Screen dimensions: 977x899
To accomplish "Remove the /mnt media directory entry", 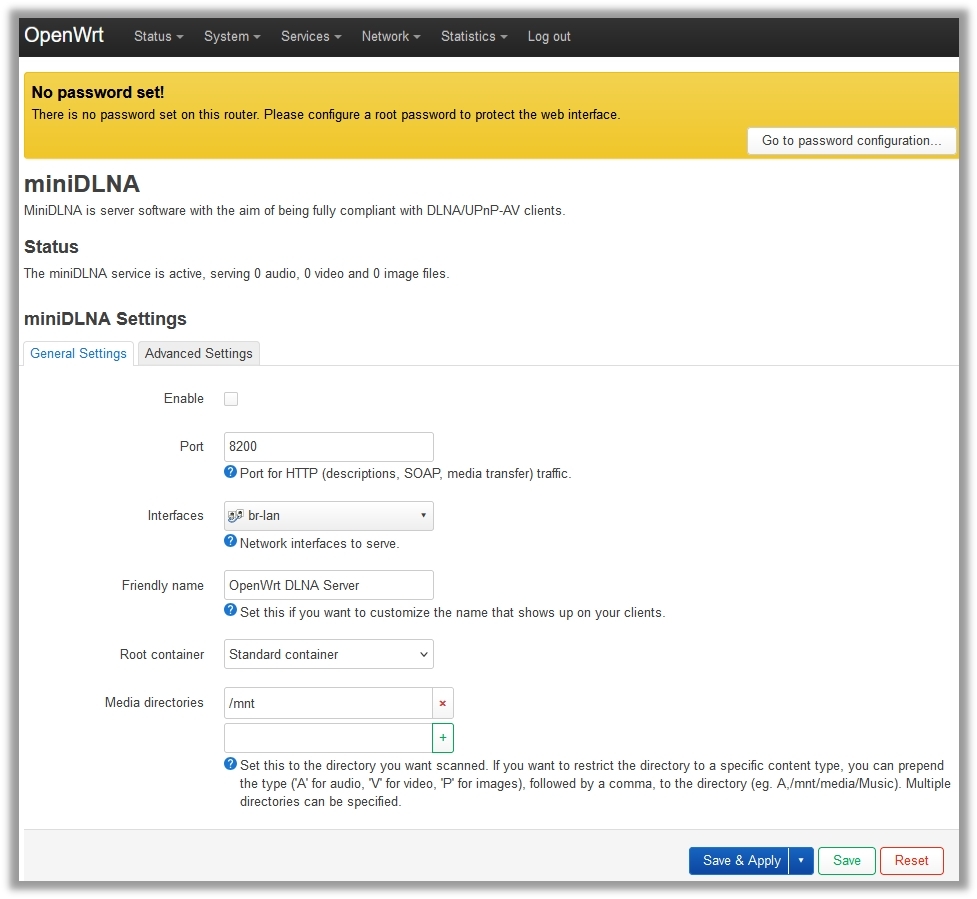I will [x=442, y=703].
